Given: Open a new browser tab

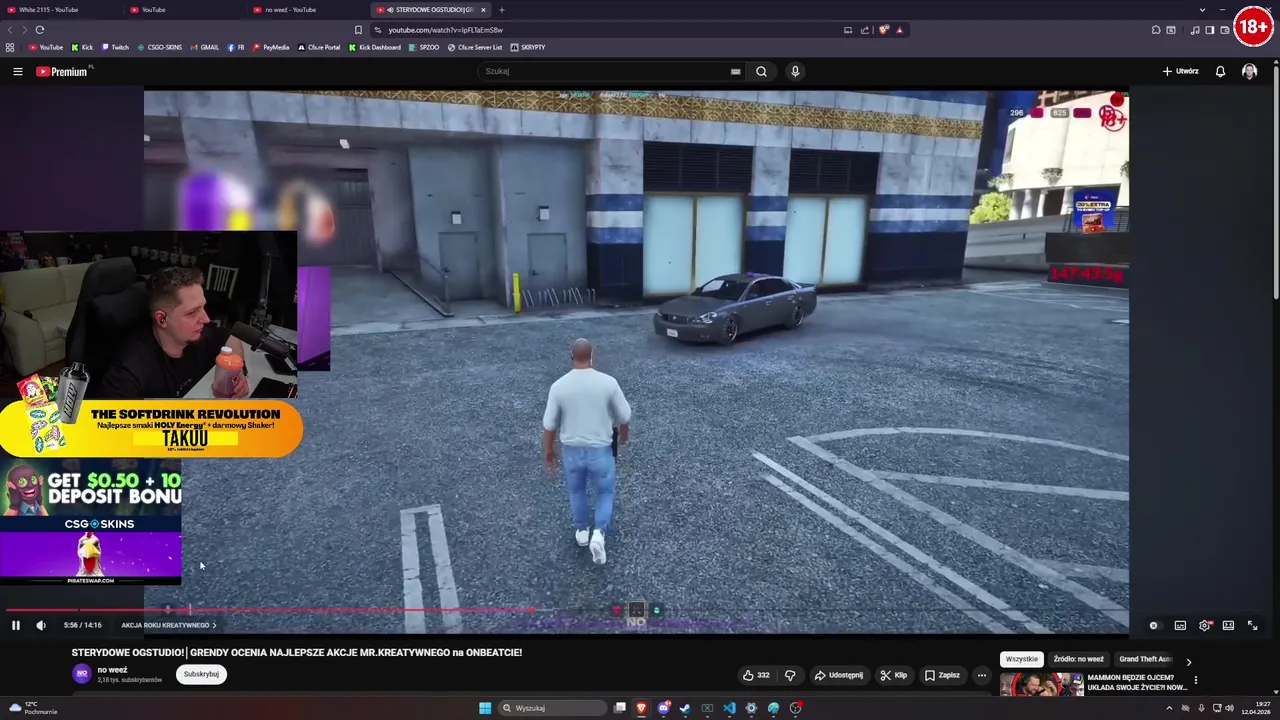Looking at the screenshot, I should pos(502,10).
